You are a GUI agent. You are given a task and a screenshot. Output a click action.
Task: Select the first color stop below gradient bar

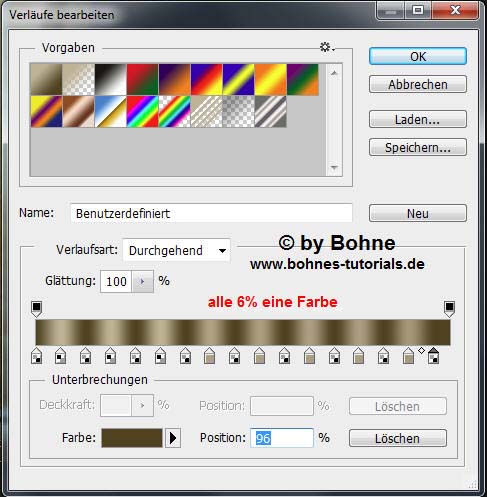[36, 355]
